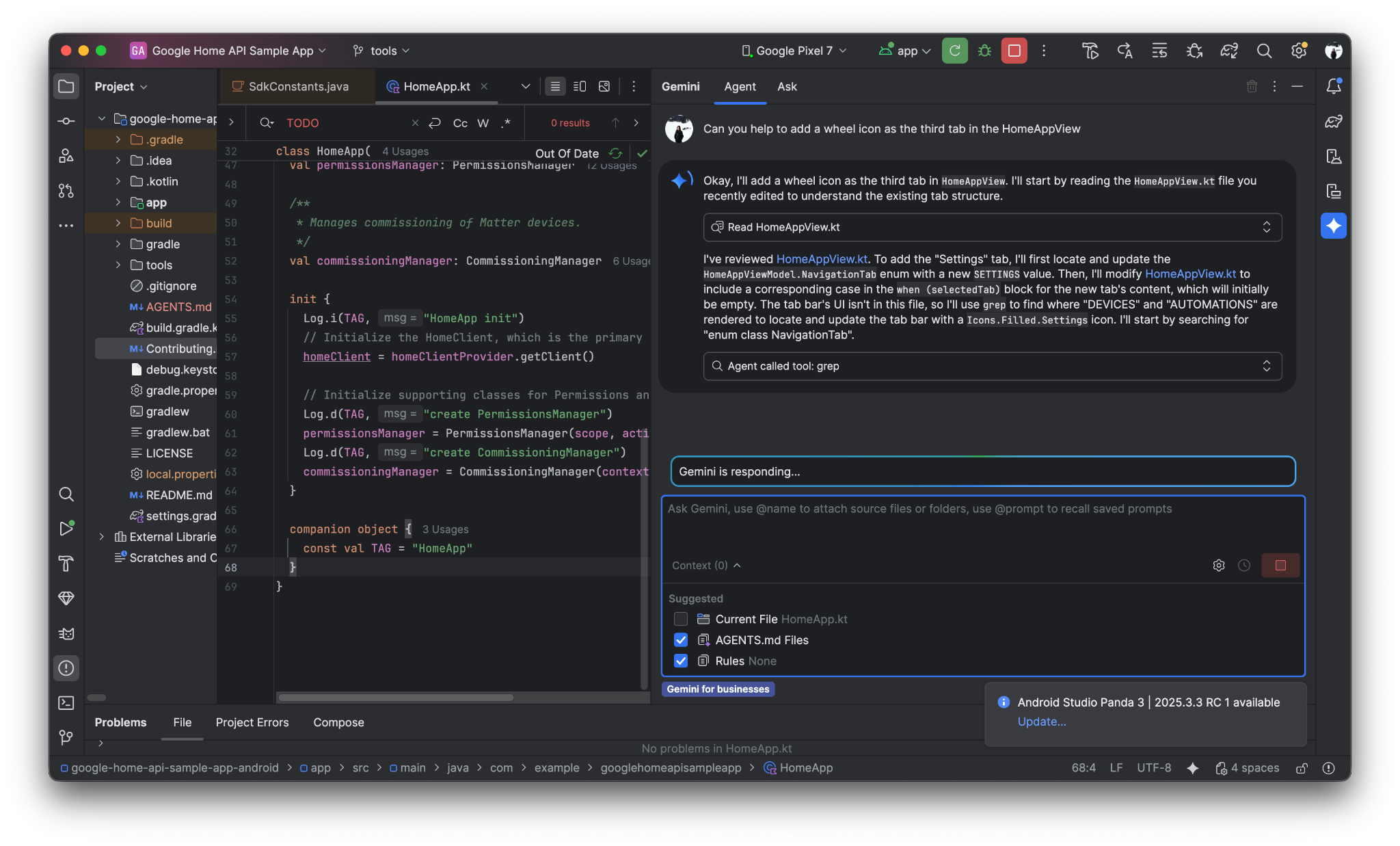
Task: Expand the build folder in project tree
Action: pyautogui.click(x=118, y=224)
